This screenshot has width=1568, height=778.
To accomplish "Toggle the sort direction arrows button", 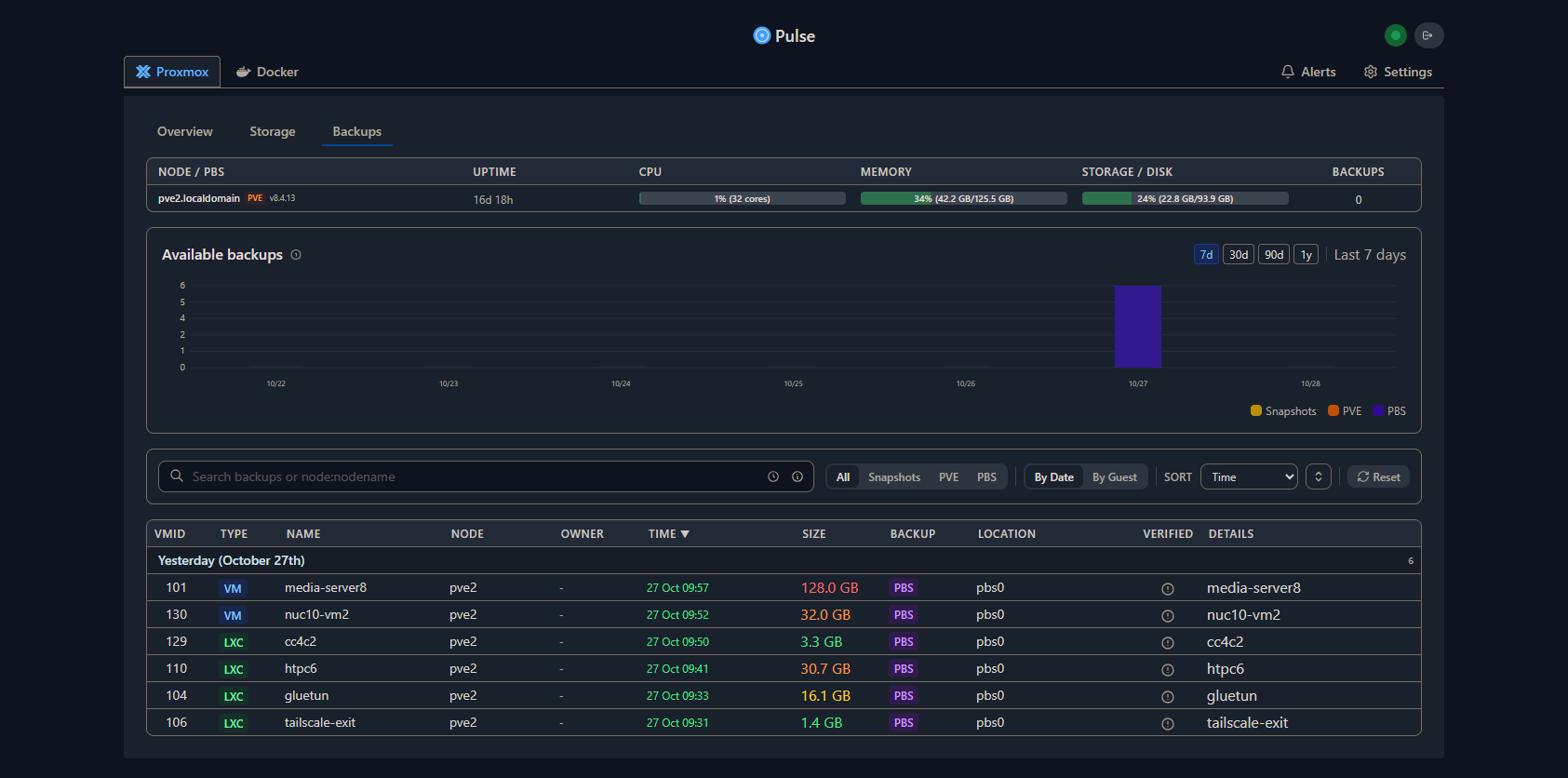I will pos(1318,476).
